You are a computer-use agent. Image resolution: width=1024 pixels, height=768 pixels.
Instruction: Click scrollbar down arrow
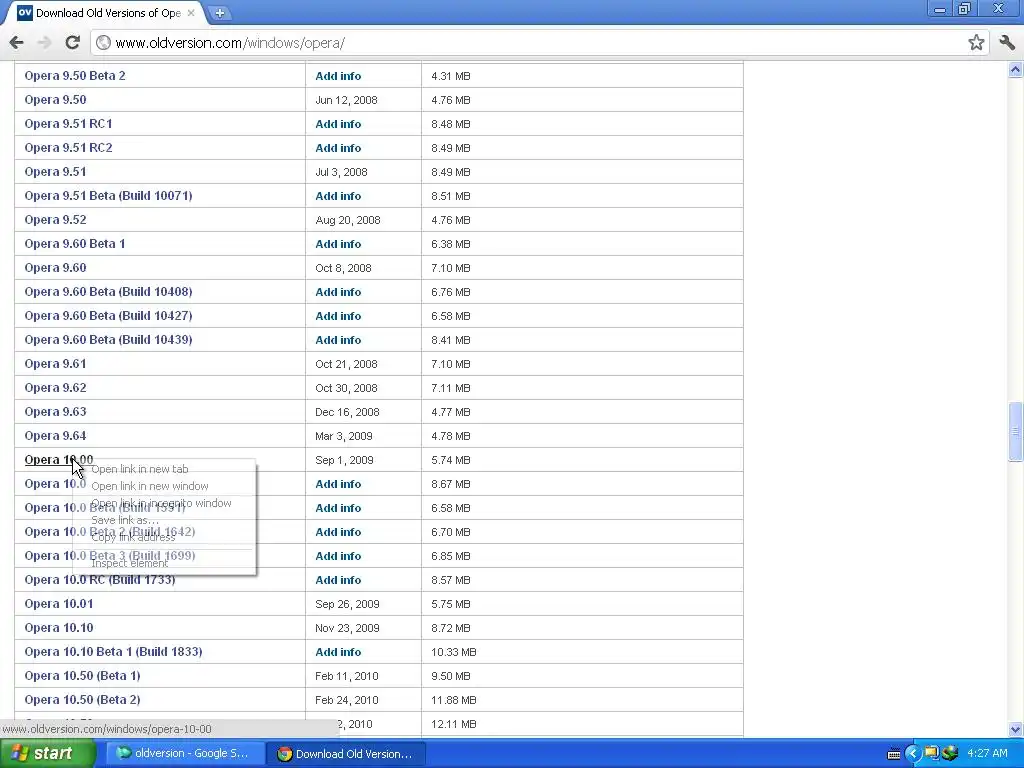(x=1015, y=729)
